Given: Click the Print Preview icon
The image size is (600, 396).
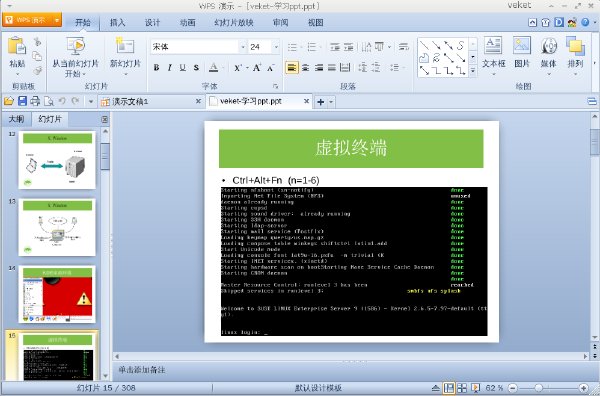Looking at the screenshot, I should point(49,101).
